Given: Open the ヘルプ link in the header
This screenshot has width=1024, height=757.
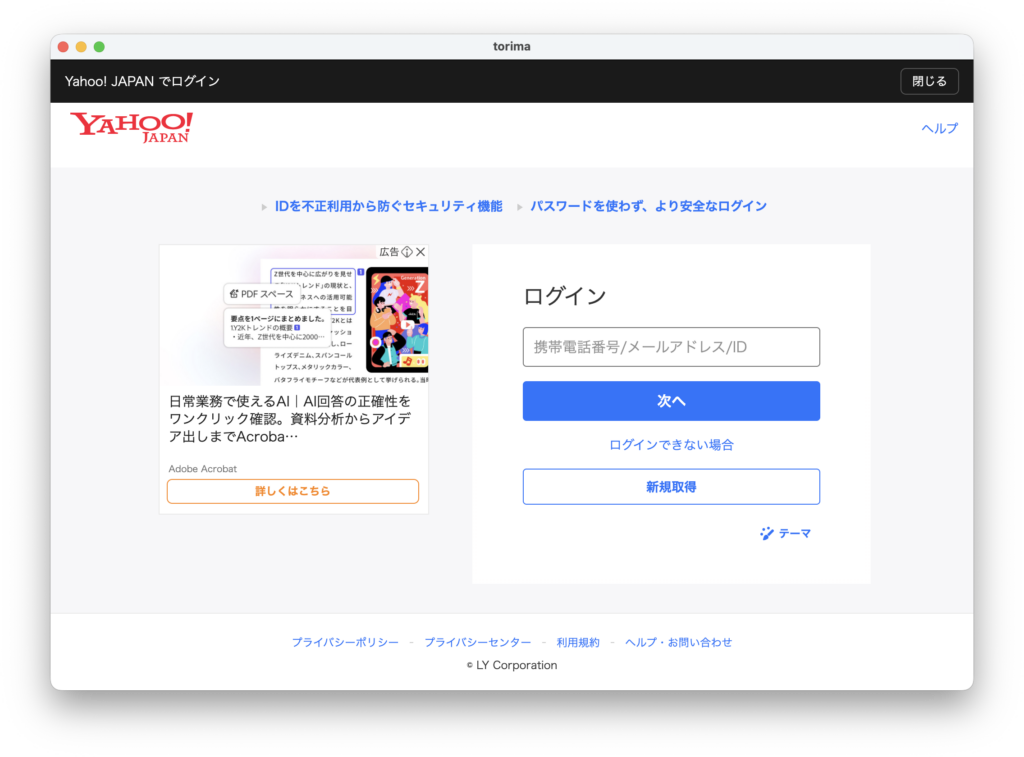Looking at the screenshot, I should coord(939,128).
